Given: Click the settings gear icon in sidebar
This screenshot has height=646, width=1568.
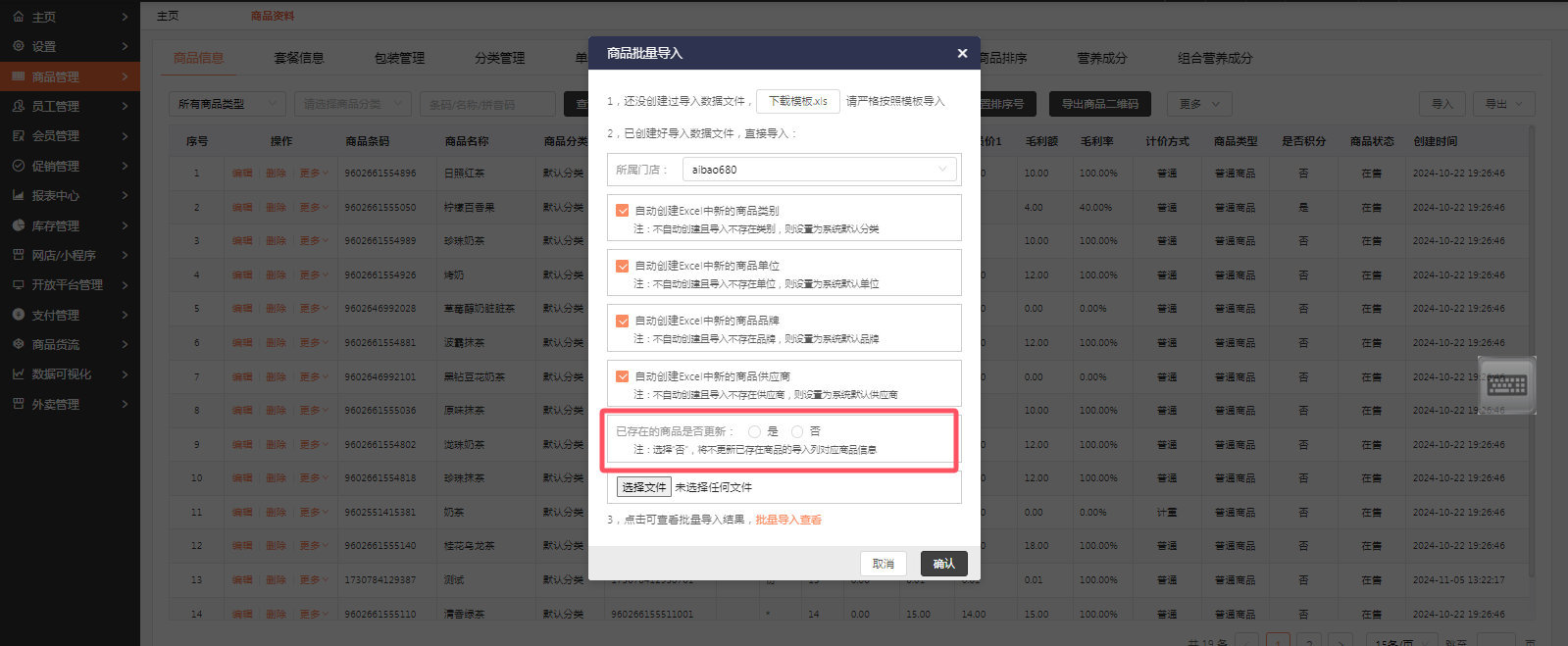Looking at the screenshot, I should point(19,46).
